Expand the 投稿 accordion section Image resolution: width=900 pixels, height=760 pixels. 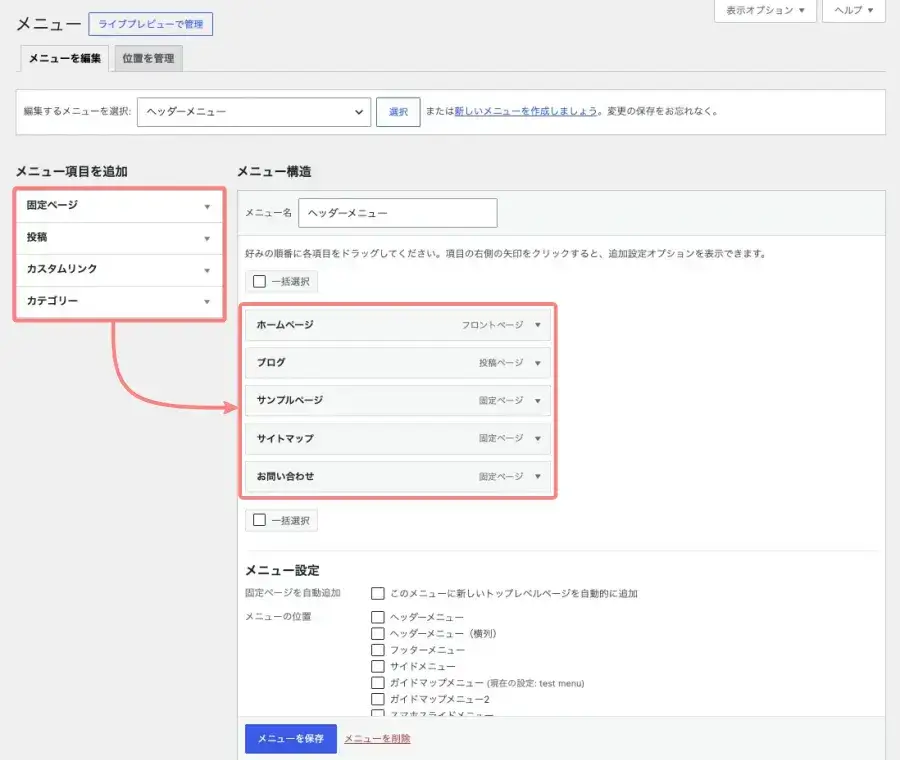coord(119,238)
